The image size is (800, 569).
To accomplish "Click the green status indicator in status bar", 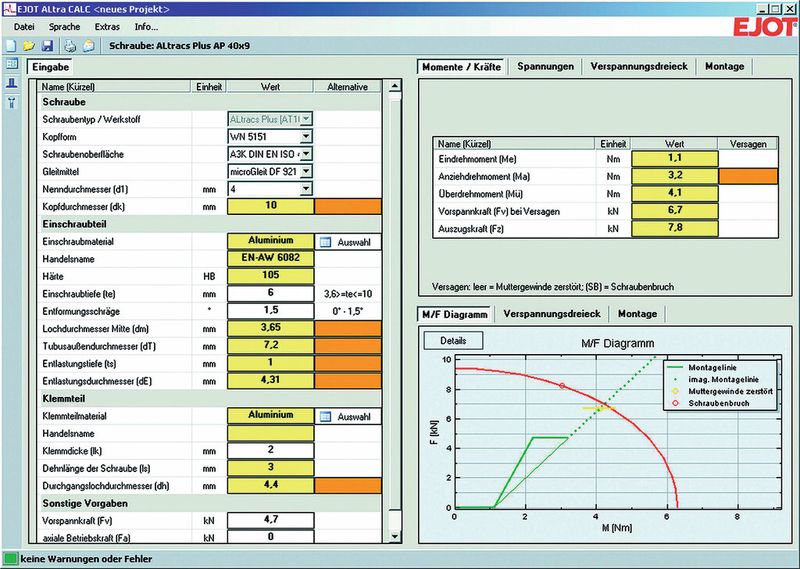I will click(x=10, y=558).
